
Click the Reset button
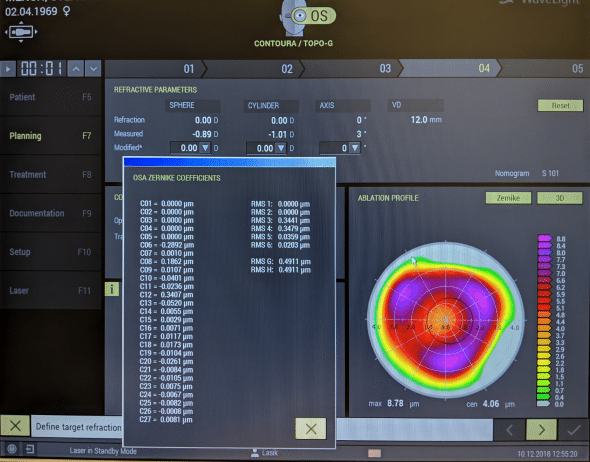pyautogui.click(x=560, y=105)
